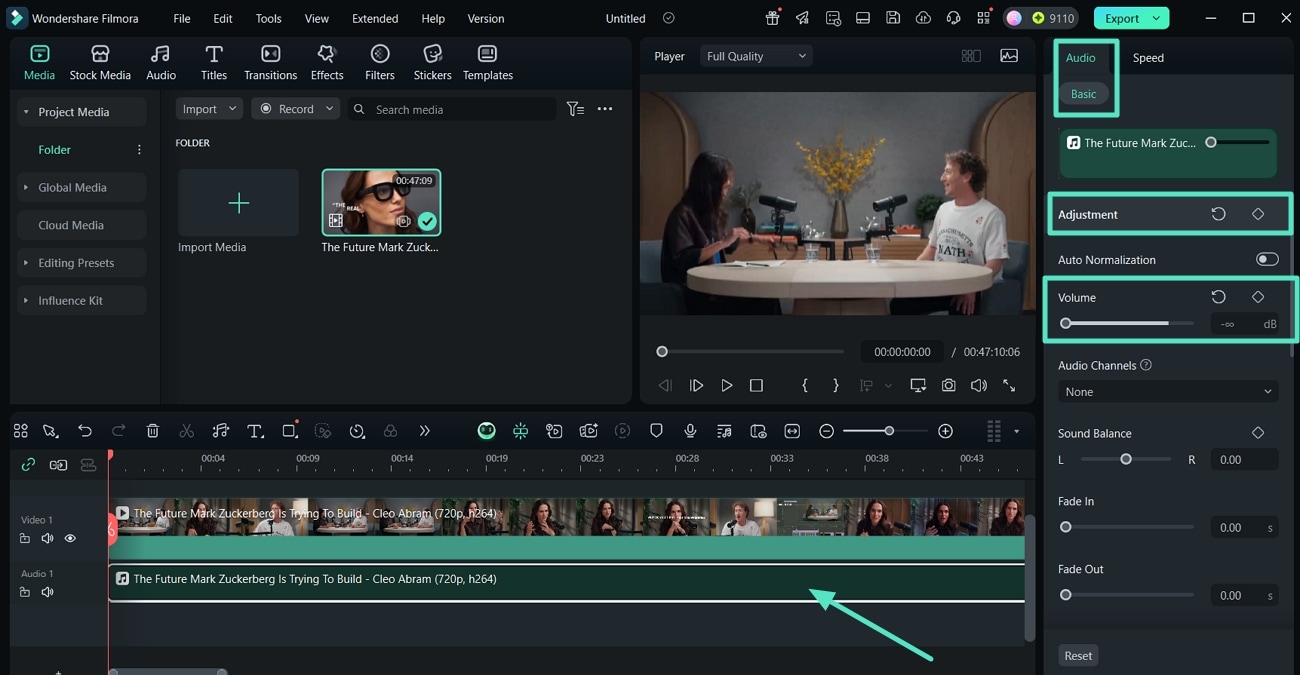This screenshot has width=1300, height=675.
Task: Mute the Audio 1 track
Action: pyautogui.click(x=47, y=592)
